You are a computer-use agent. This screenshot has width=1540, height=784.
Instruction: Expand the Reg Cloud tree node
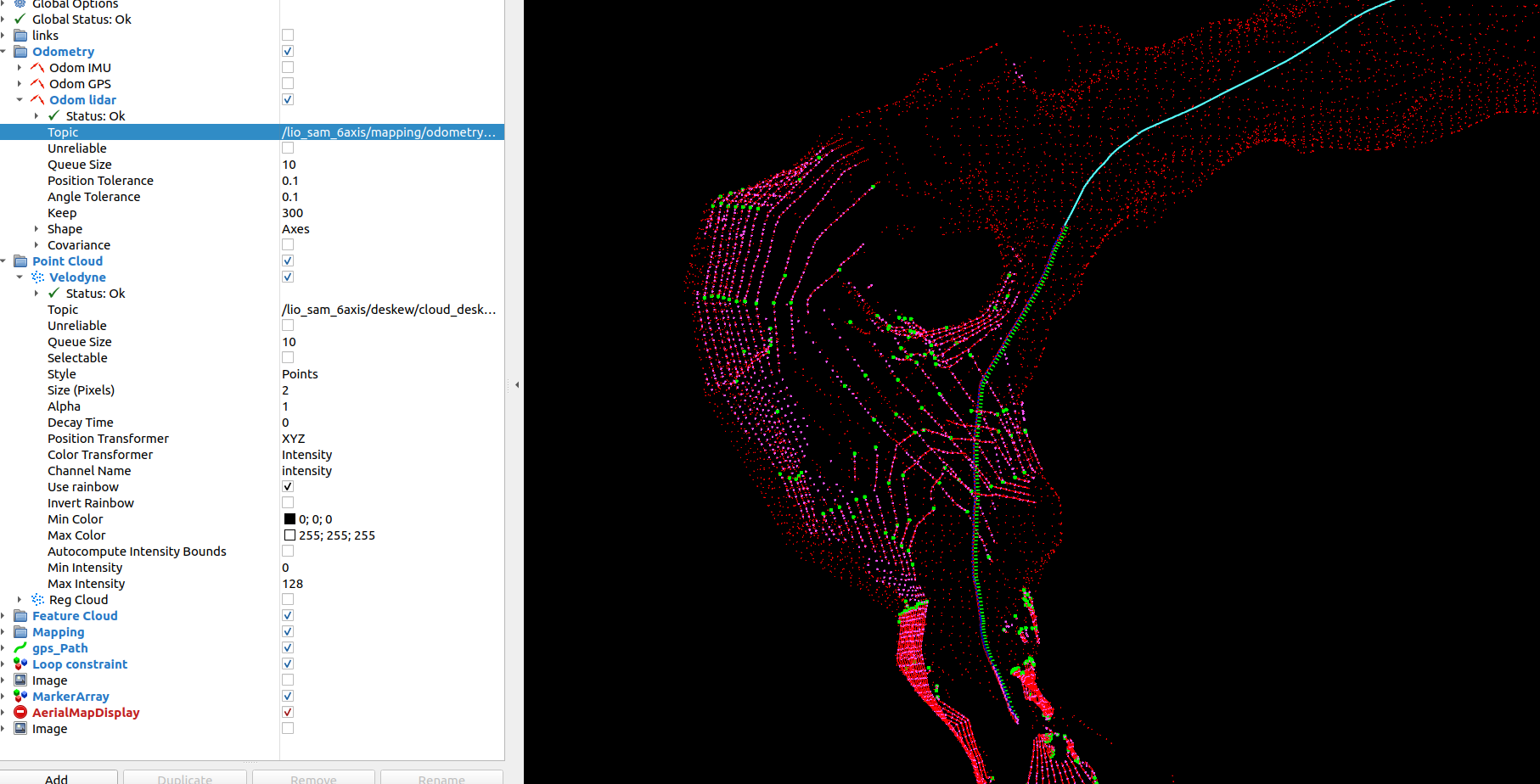(20, 599)
